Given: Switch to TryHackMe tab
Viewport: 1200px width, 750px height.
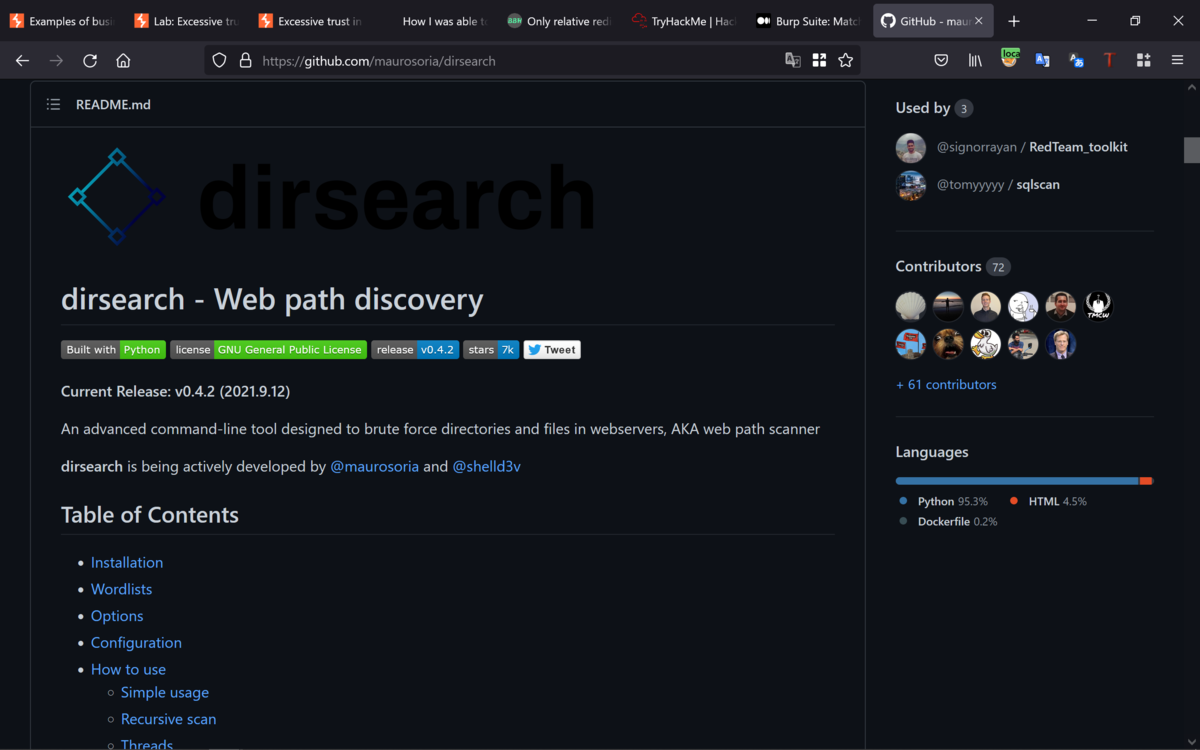Looking at the screenshot, I should point(683,21).
